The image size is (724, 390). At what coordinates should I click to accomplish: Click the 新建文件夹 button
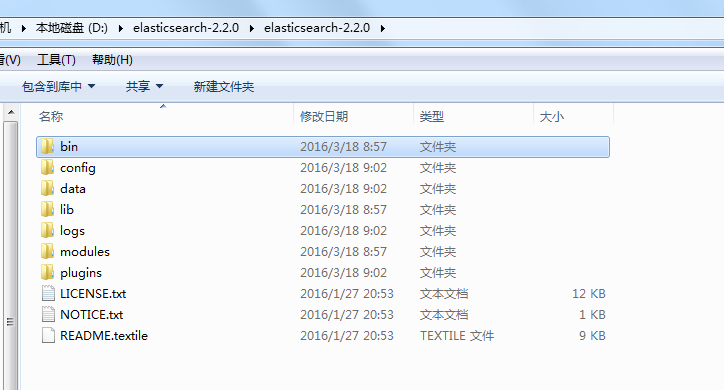click(224, 86)
